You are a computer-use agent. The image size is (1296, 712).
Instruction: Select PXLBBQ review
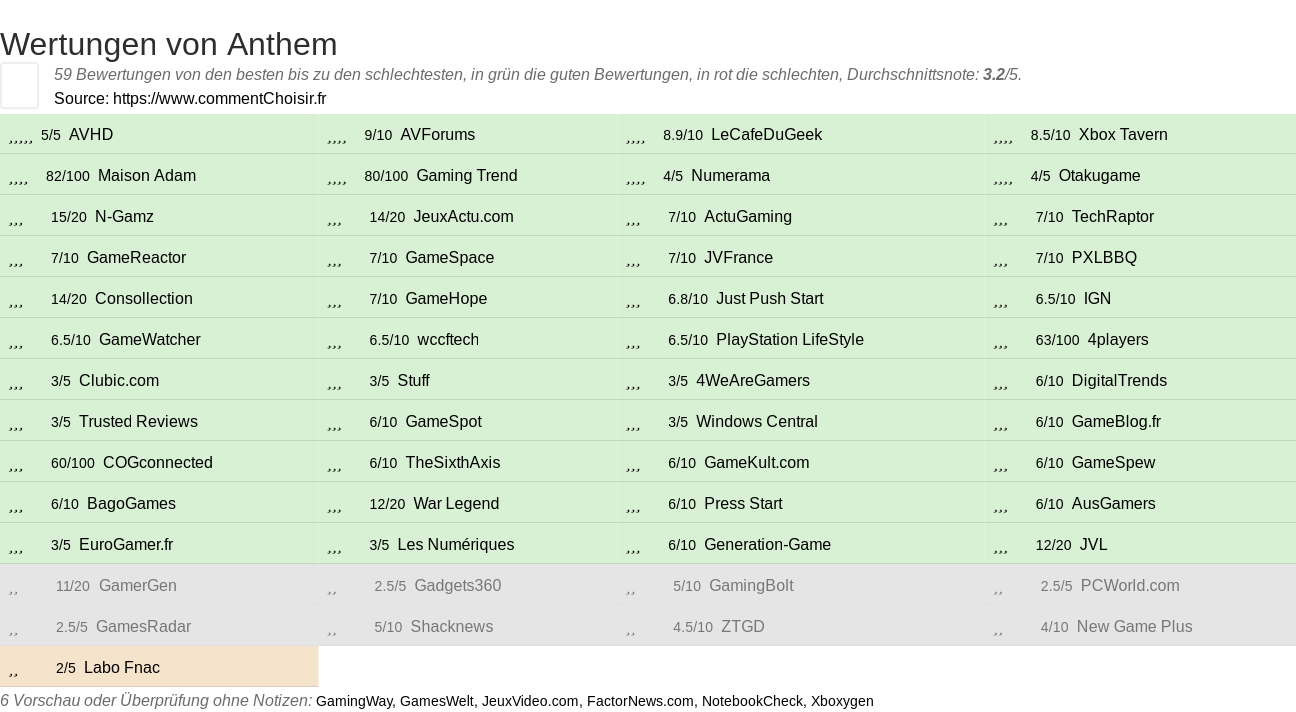pyautogui.click(x=1105, y=258)
